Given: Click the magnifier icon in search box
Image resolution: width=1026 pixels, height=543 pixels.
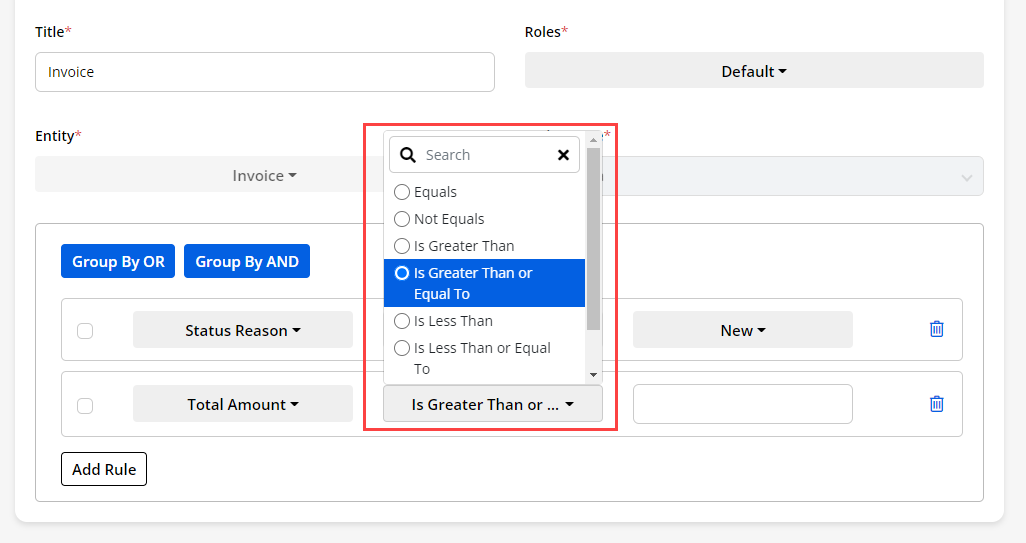Looking at the screenshot, I should coord(408,155).
